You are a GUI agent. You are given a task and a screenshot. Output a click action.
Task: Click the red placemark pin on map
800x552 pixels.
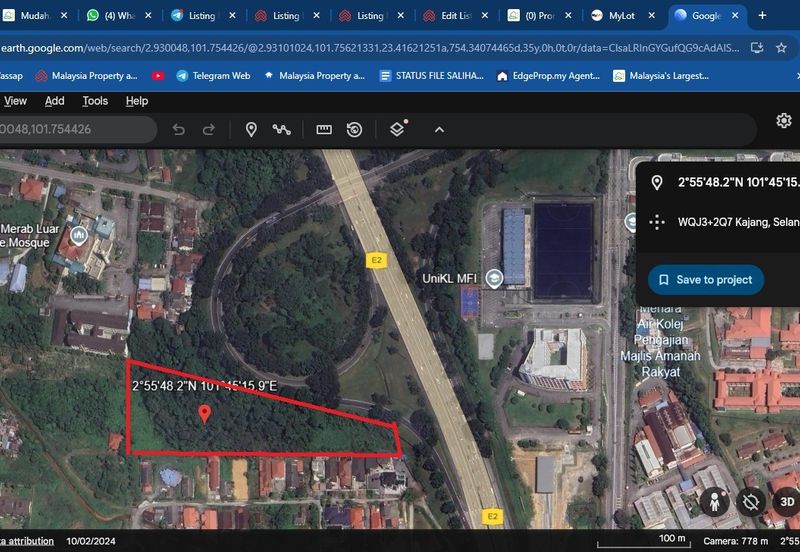(x=205, y=414)
